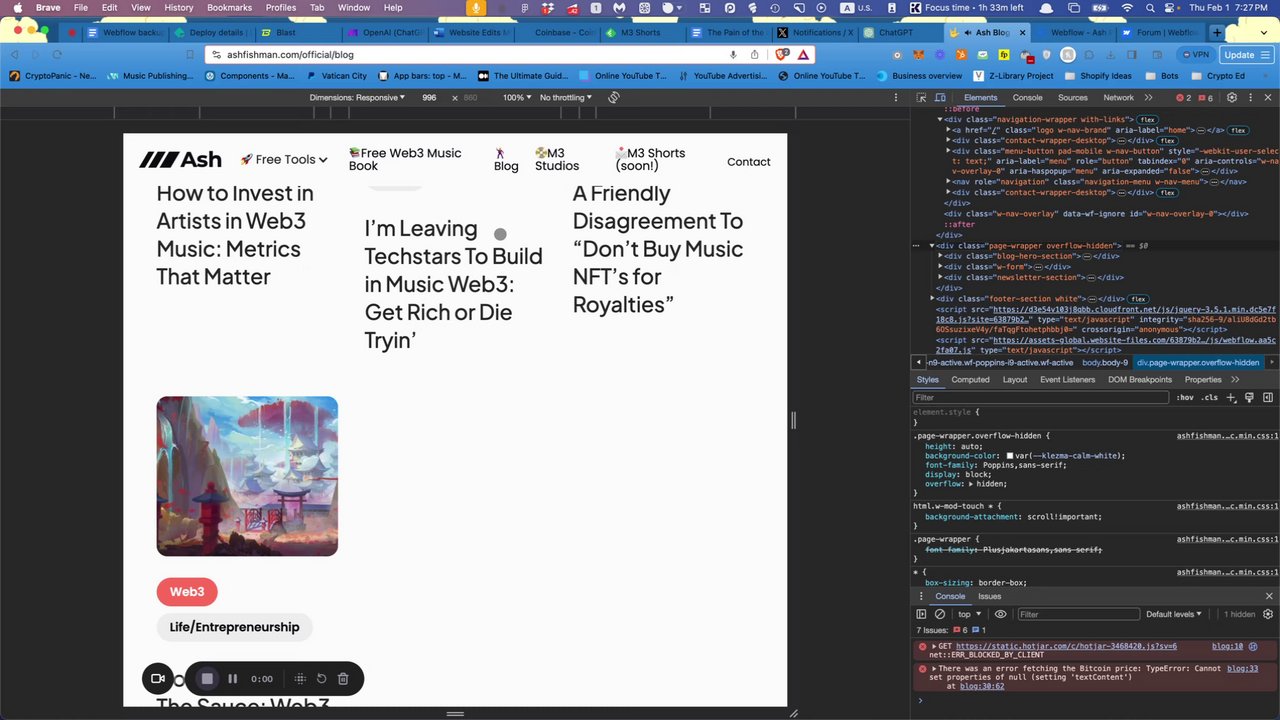Click the console Filter field

coord(1077,614)
